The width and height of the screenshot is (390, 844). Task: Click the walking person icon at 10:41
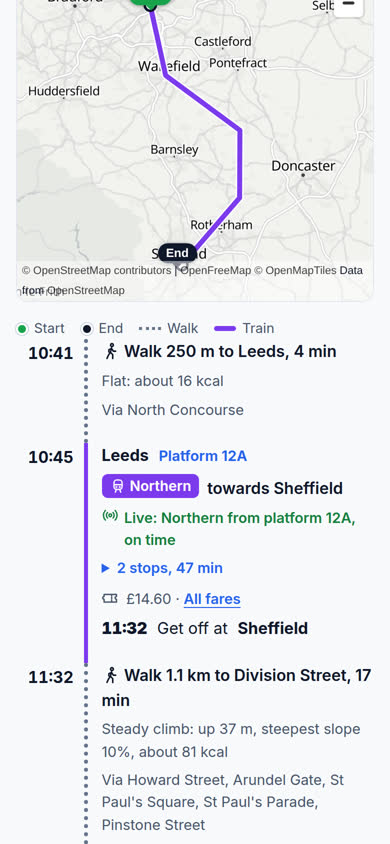tap(111, 351)
